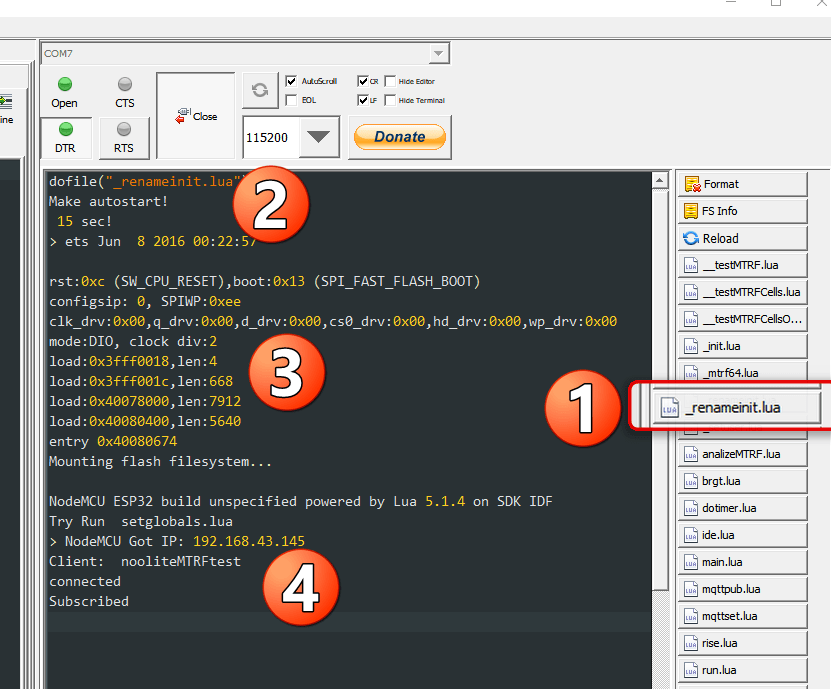Open FS Info
Screen dimensions: 831x689
(x=742, y=211)
